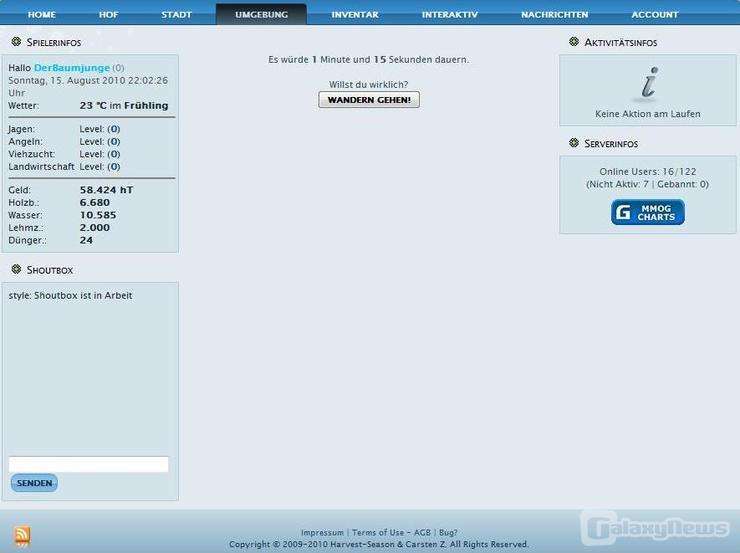Viewport: 740px width, 553px height.
Task: Open the Home menu
Action: point(42,15)
